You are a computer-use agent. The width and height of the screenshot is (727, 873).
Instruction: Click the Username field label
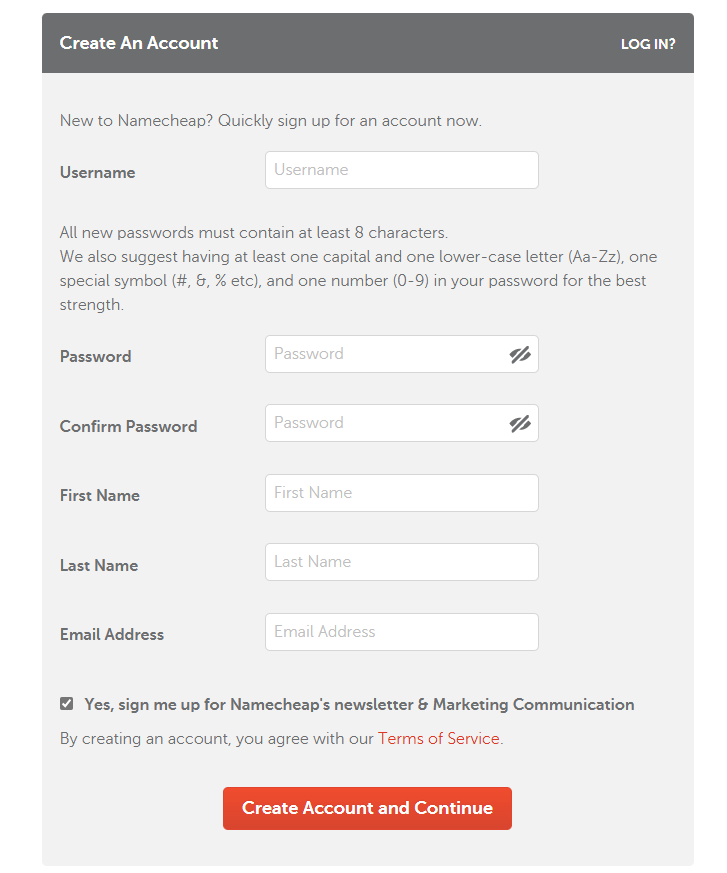97,173
